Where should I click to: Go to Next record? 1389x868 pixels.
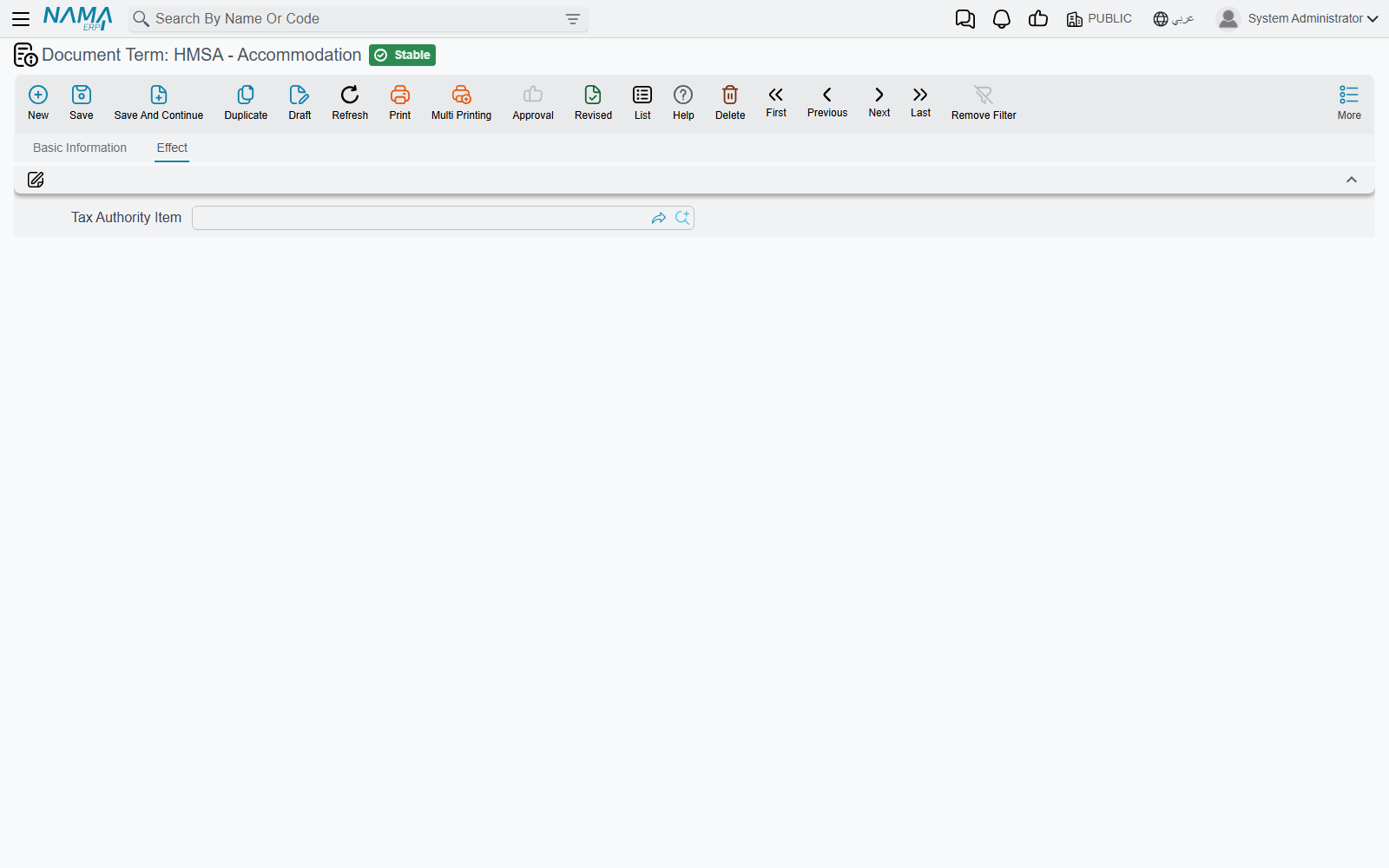879,102
